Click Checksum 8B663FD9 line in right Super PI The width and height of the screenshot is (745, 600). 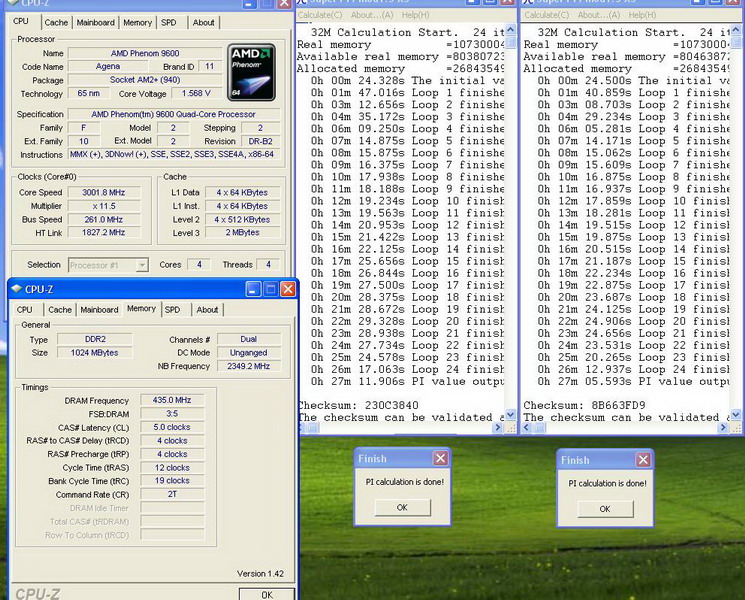click(584, 406)
